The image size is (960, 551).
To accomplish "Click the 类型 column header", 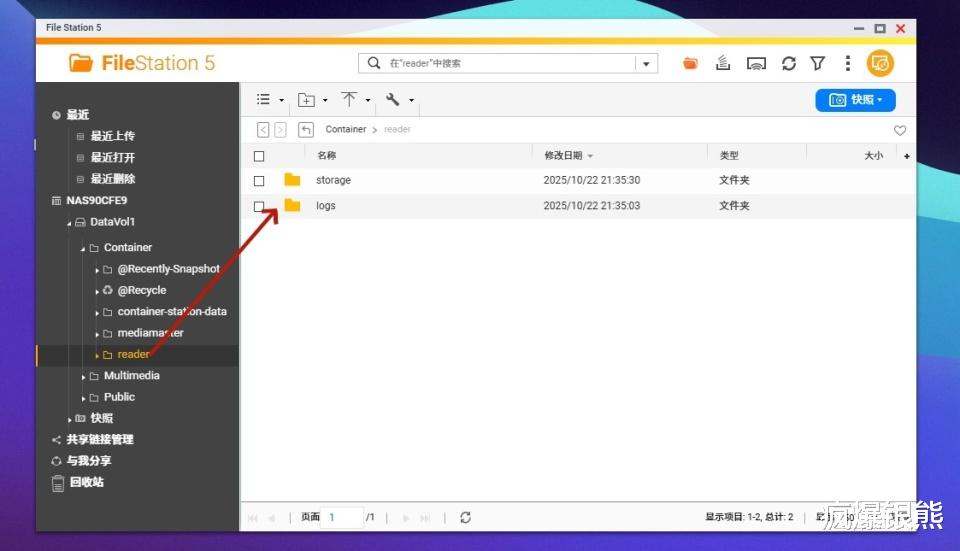I will point(729,156).
